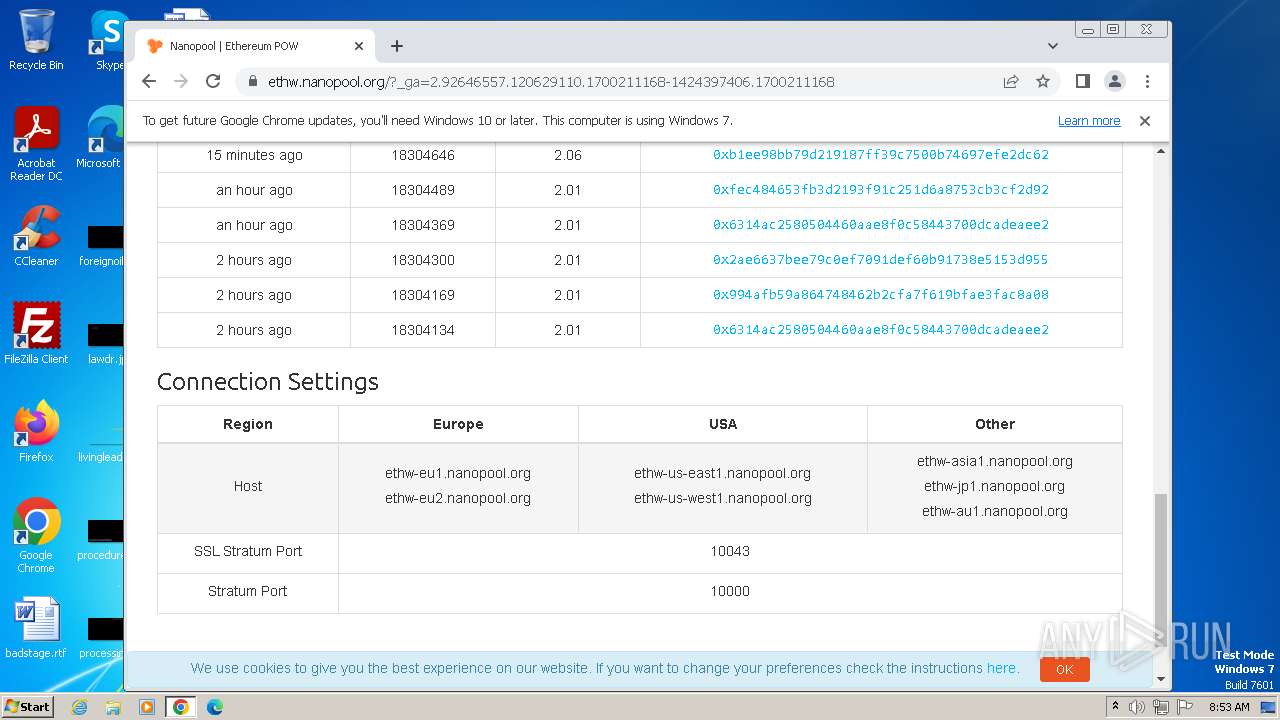Select the Nanopool Ethereum POW tab
Image resolution: width=1280 pixels, height=720 pixels.
[255, 46]
